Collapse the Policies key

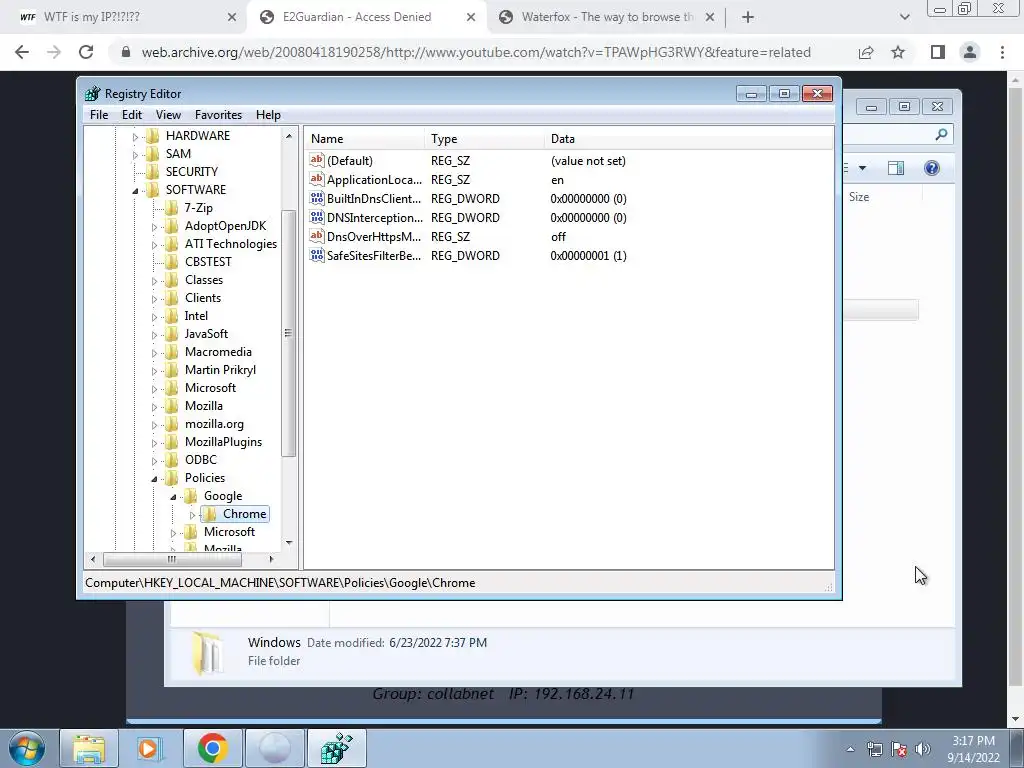click(x=154, y=479)
